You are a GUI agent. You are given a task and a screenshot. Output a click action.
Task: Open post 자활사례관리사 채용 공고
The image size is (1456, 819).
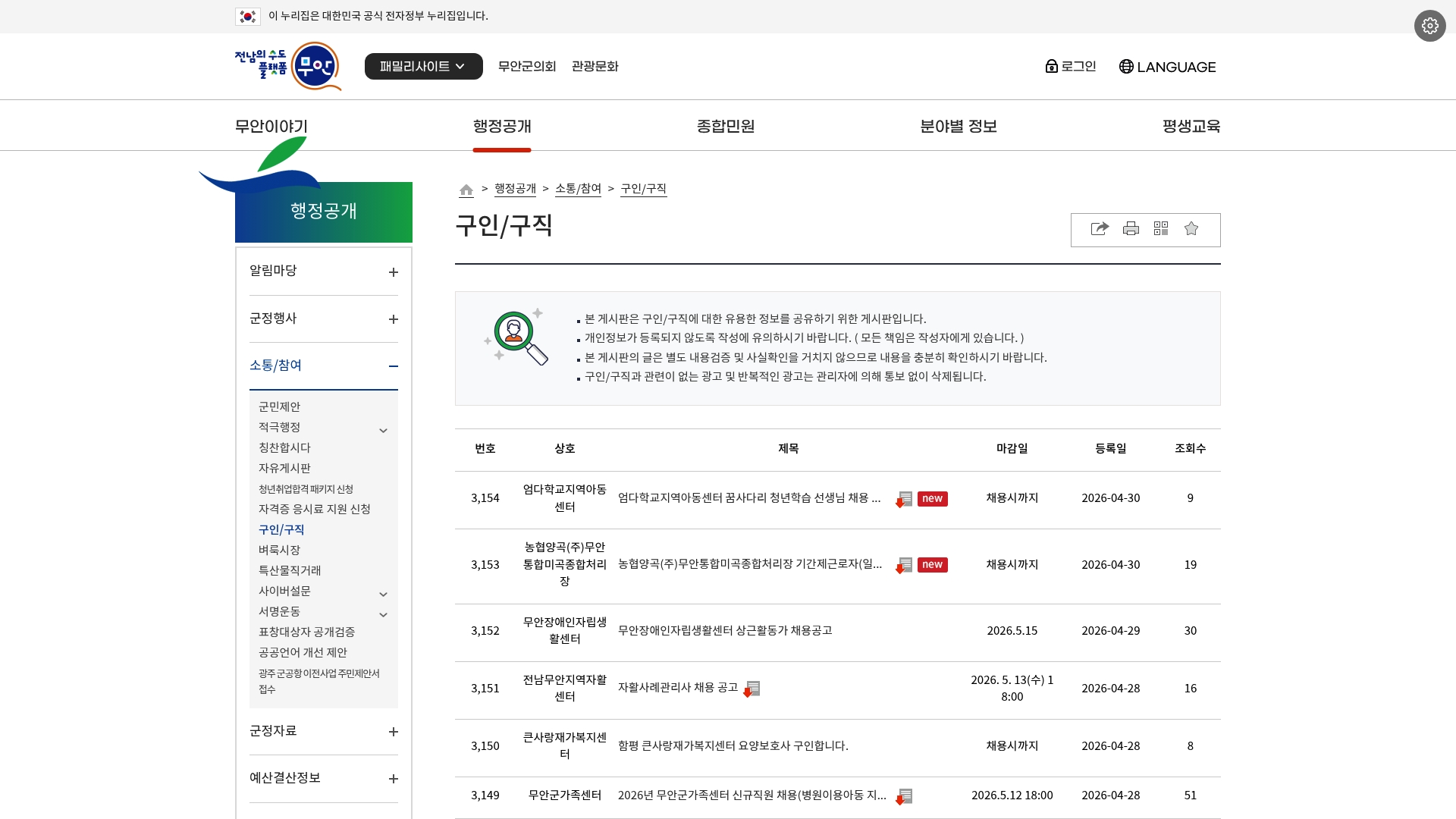678,688
